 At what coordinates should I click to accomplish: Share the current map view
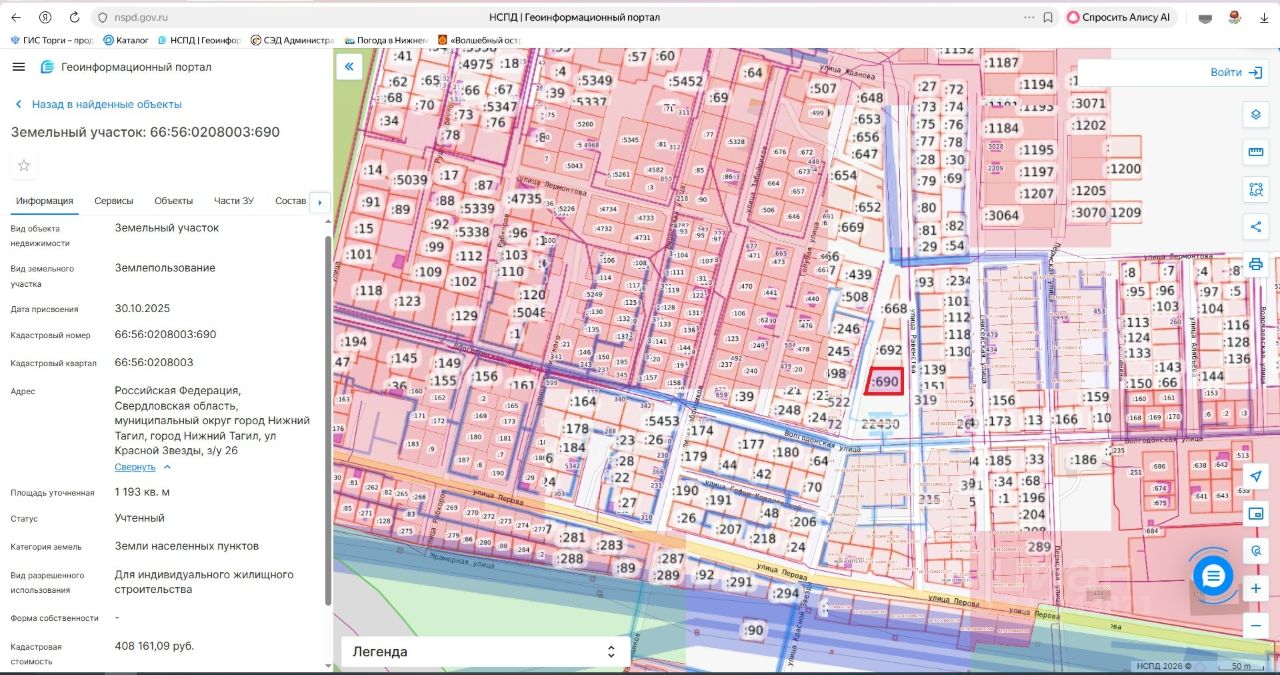pyautogui.click(x=1256, y=227)
